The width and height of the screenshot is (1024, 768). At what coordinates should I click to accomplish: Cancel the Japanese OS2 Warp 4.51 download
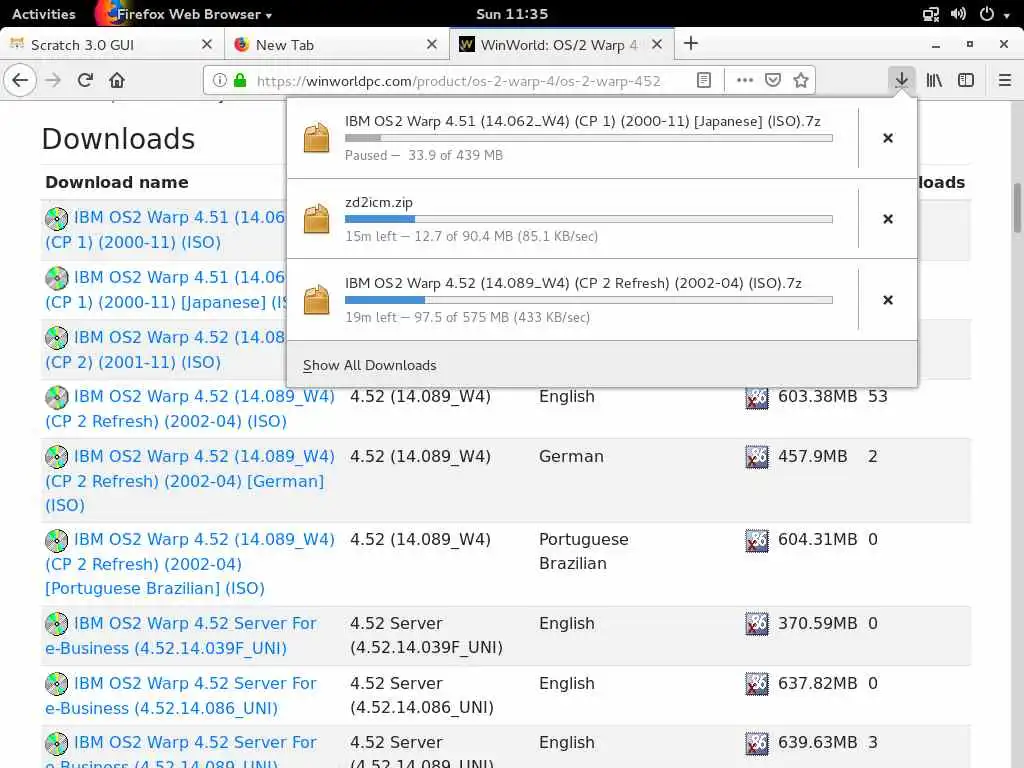point(888,138)
